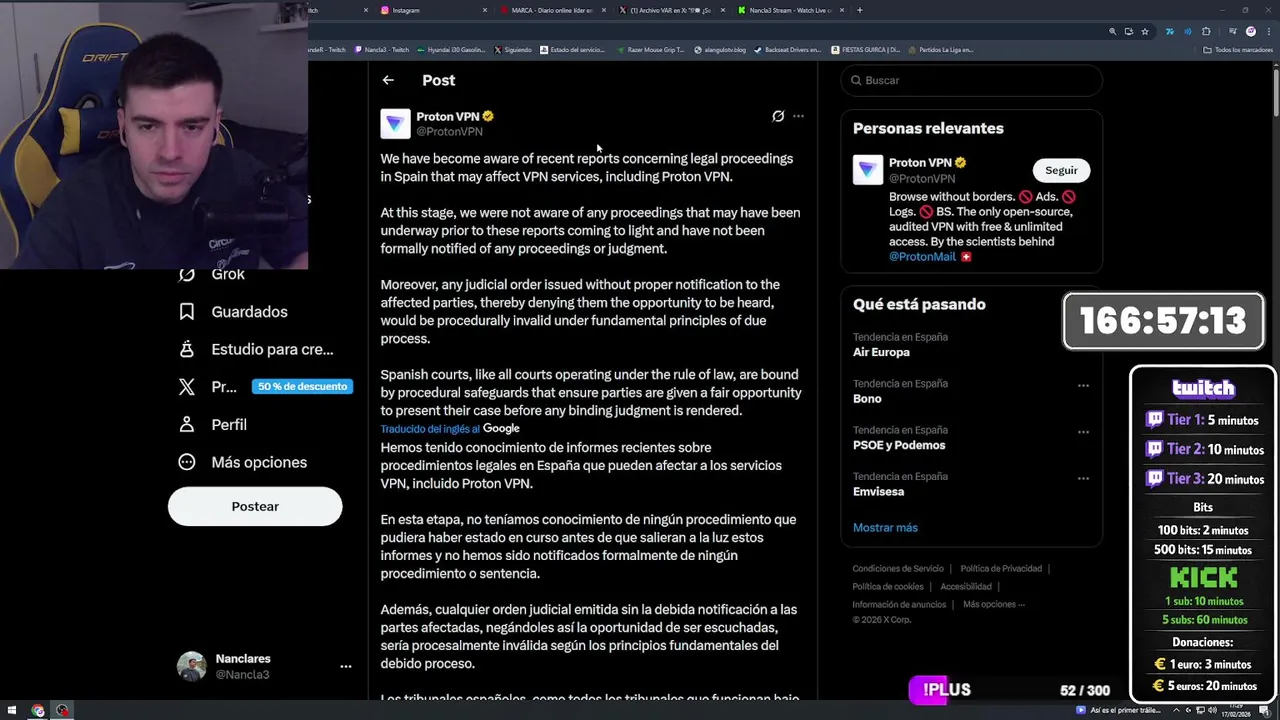
Task: Open the browser extensions puzzle icon
Action: click(1206, 31)
